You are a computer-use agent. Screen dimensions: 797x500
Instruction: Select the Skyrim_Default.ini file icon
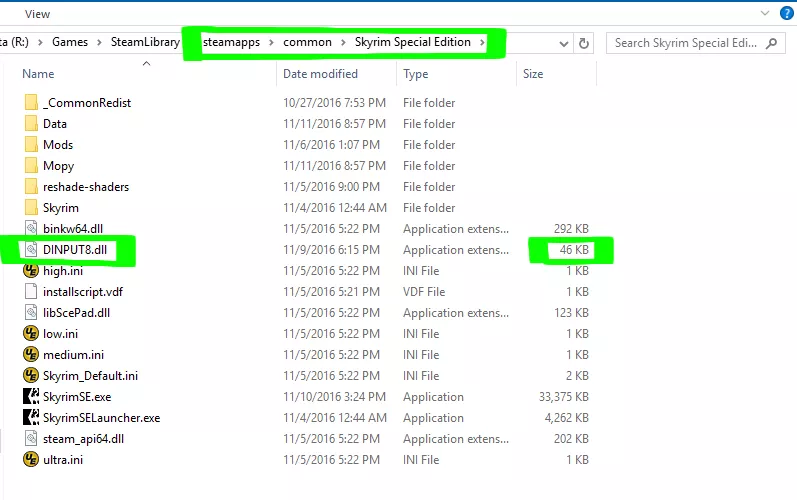pyautogui.click(x=31, y=376)
